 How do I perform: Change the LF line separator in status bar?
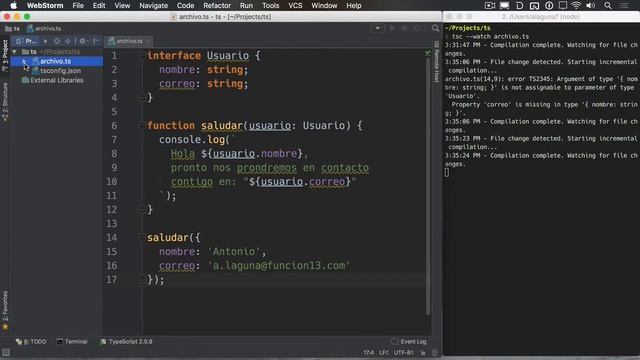(384, 353)
